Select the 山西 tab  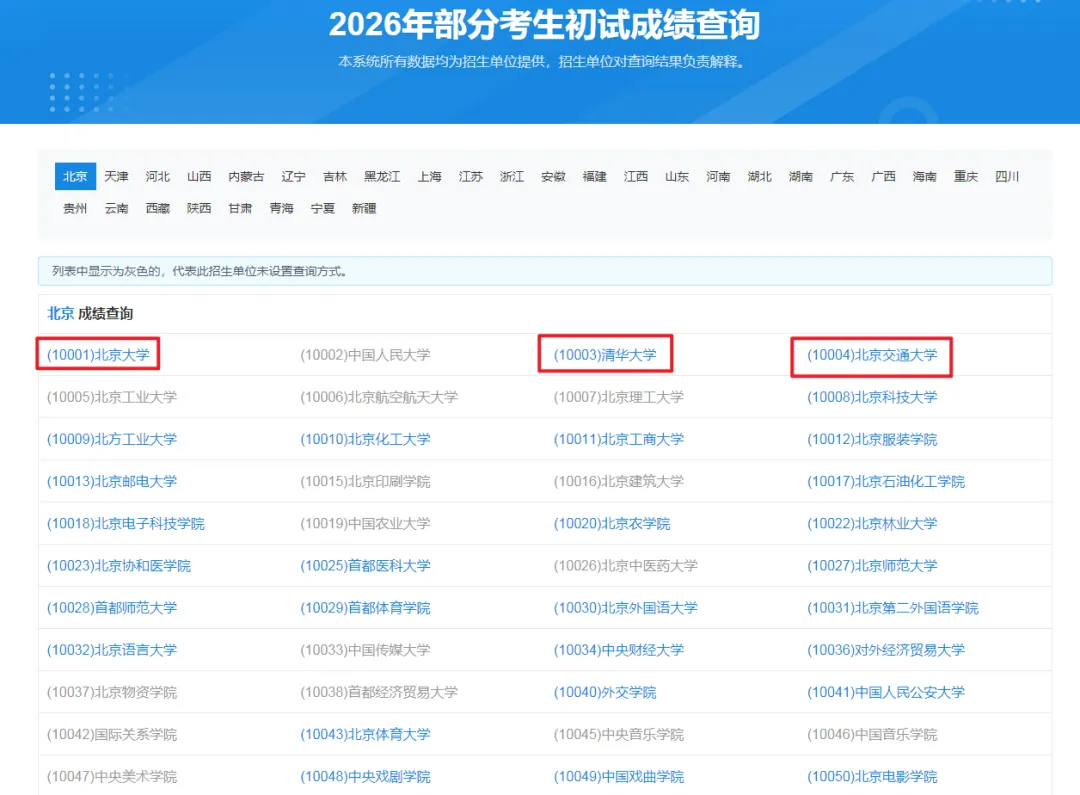tap(199, 176)
